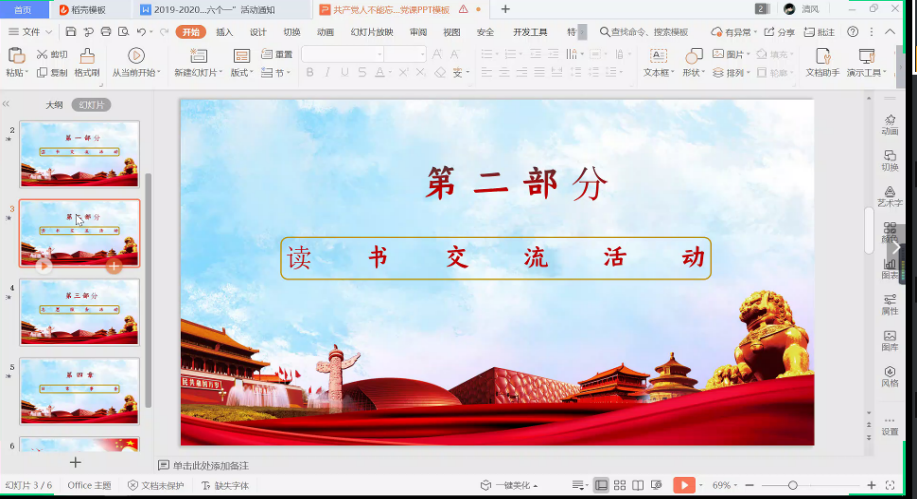Expand the 文件 menu dropdown arrow

(x=49, y=32)
